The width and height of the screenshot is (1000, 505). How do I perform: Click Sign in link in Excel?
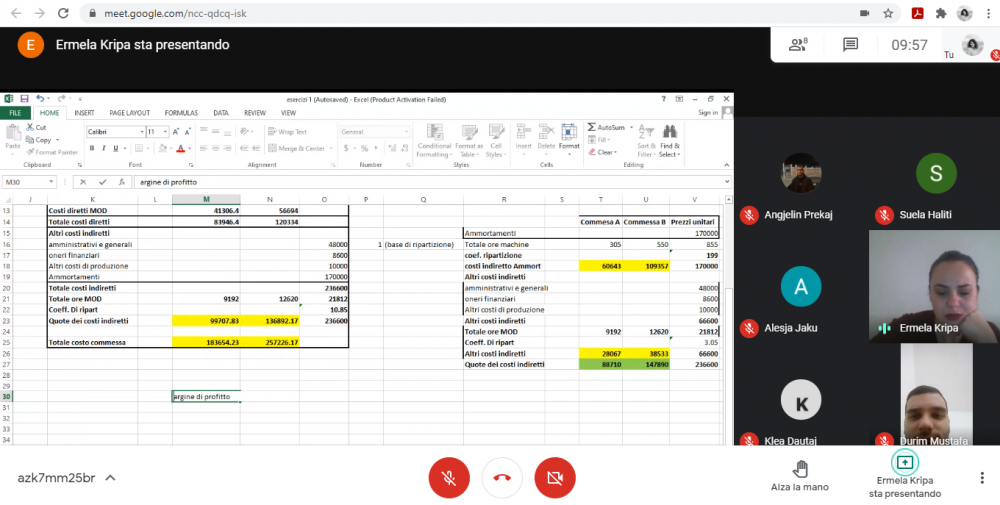707,113
